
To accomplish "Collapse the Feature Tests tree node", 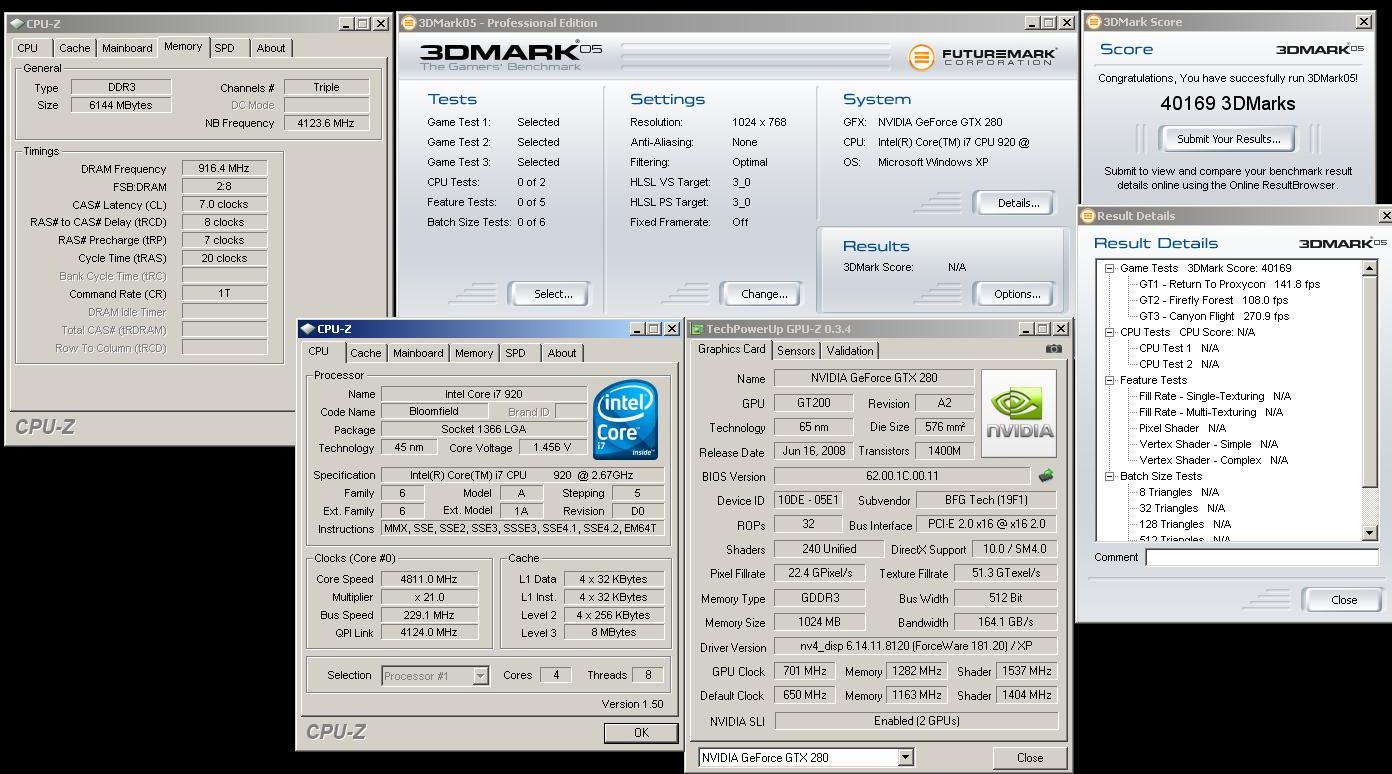I will 1110,380.
